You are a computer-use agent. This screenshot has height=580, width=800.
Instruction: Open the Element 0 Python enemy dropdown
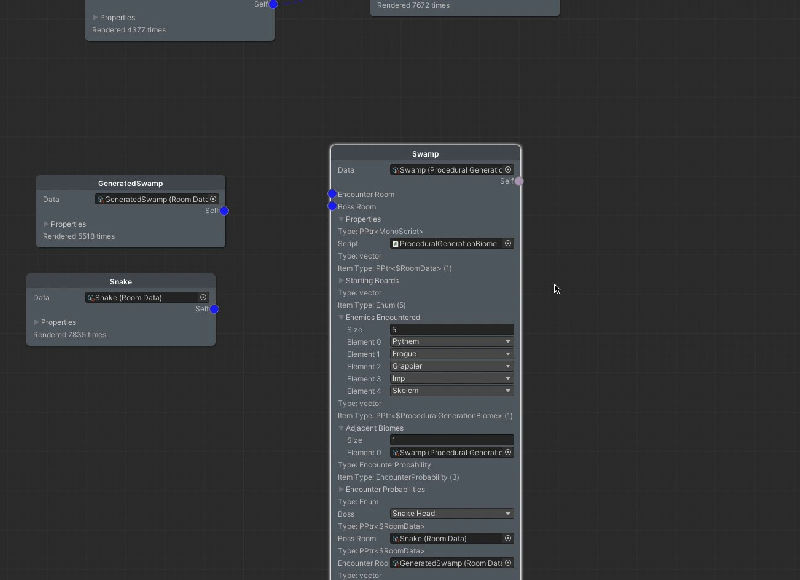451,341
